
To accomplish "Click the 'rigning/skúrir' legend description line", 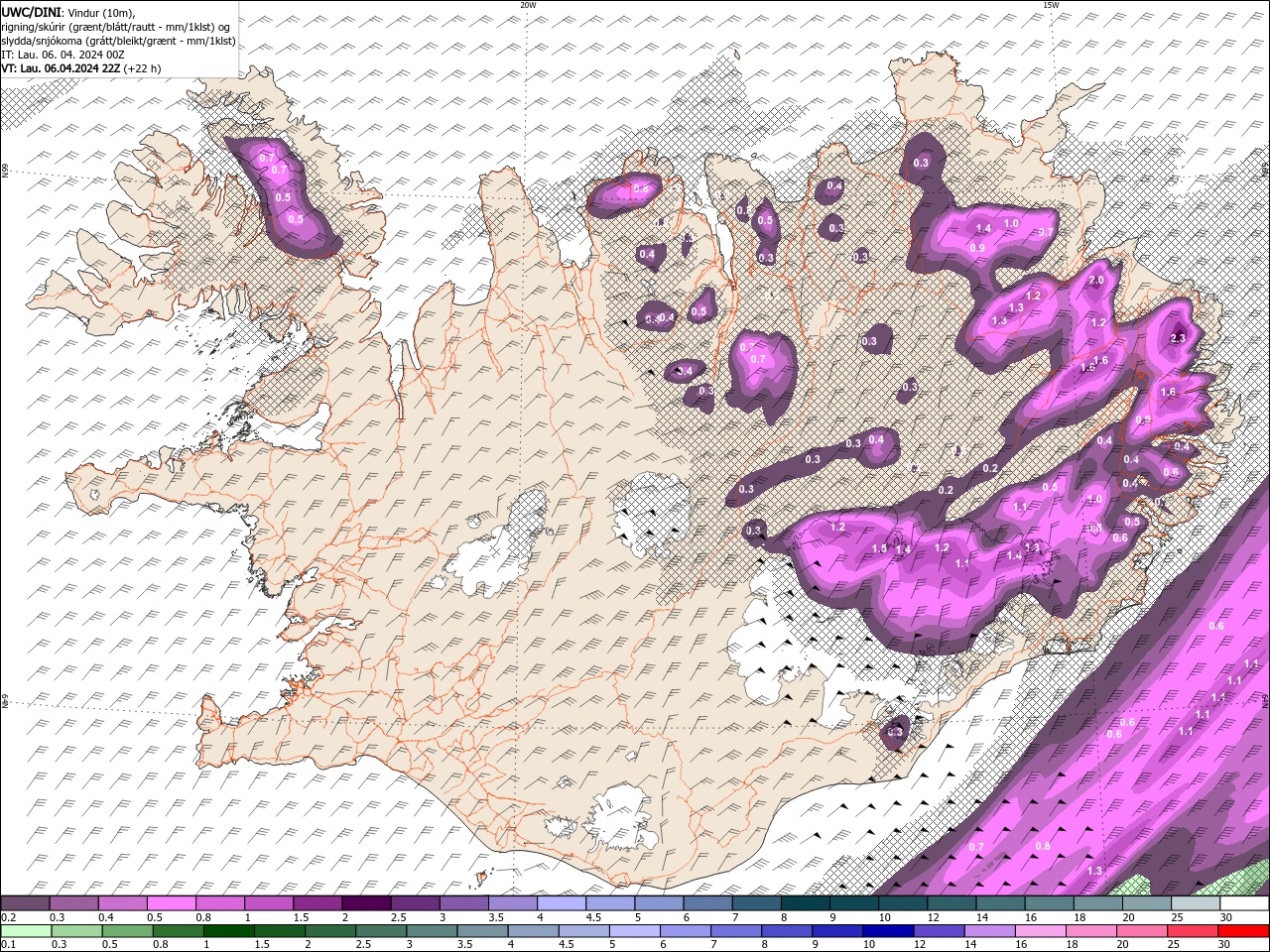I will pos(115,26).
